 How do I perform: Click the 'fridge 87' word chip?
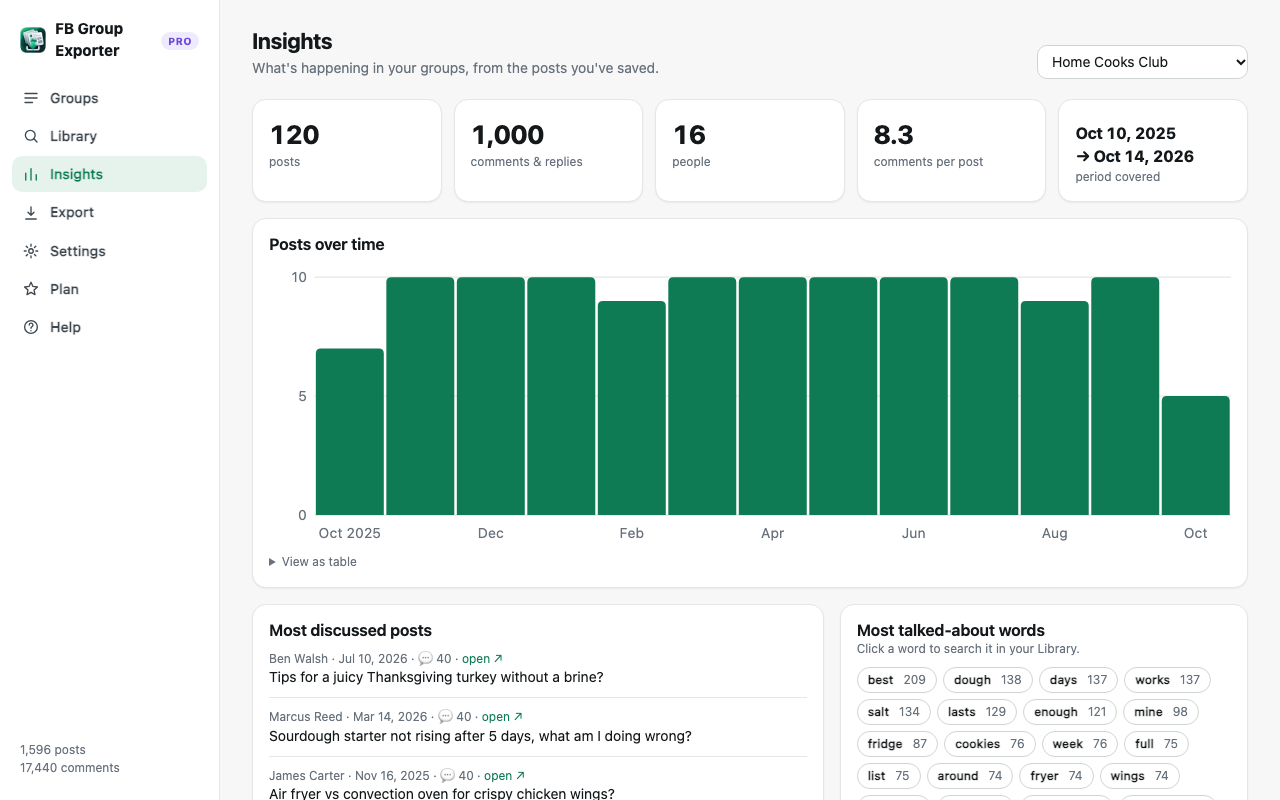[x=897, y=744]
